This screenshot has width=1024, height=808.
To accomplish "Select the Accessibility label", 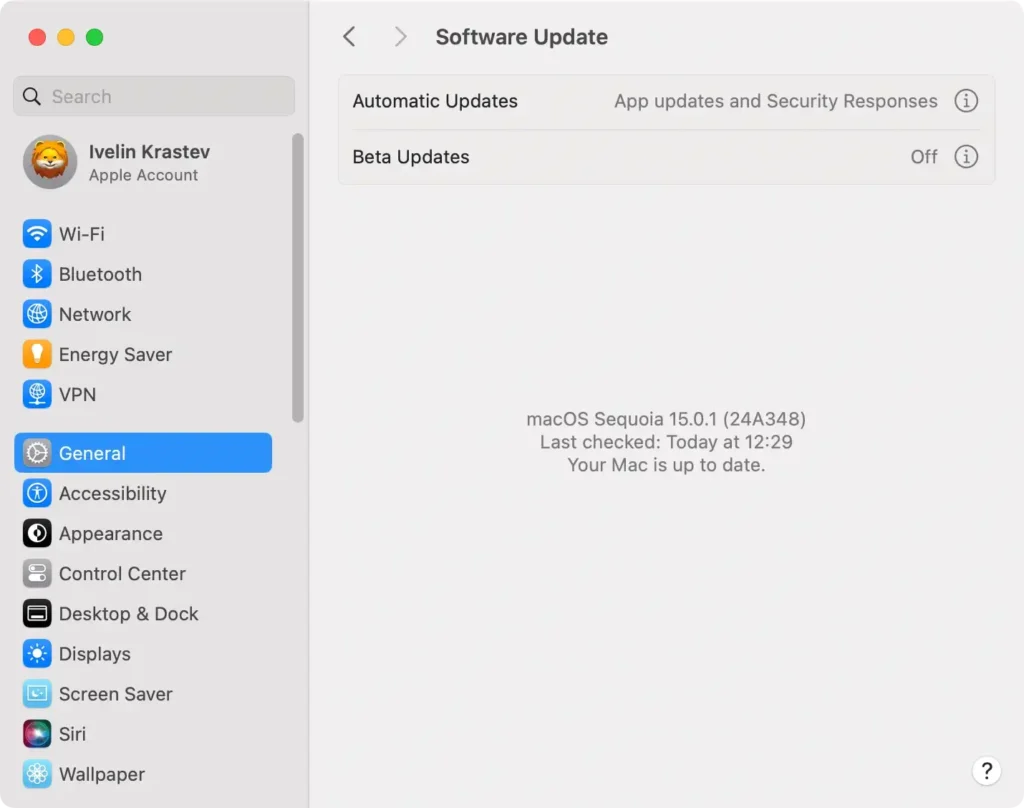I will (112, 493).
